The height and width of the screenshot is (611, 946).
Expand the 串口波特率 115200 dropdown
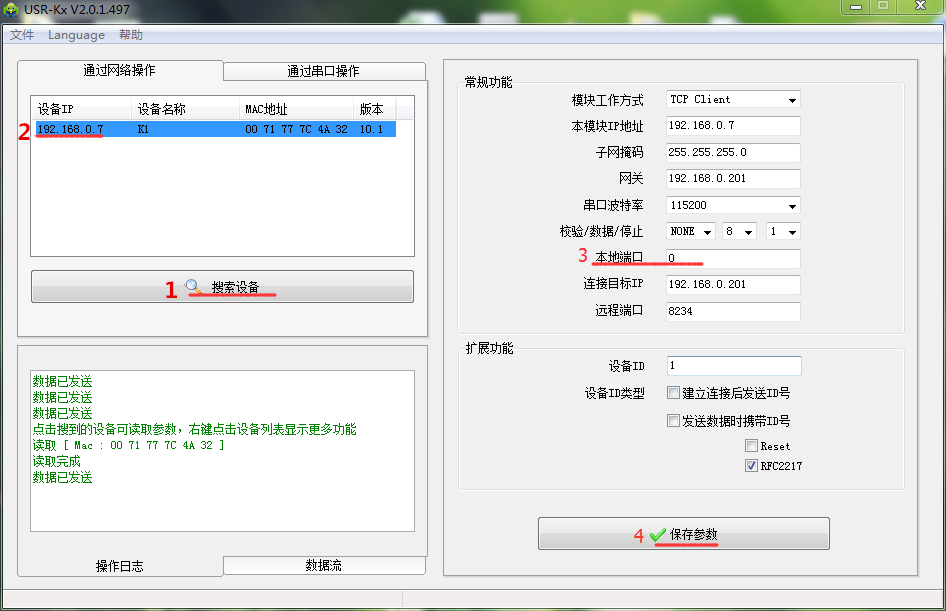pos(791,205)
